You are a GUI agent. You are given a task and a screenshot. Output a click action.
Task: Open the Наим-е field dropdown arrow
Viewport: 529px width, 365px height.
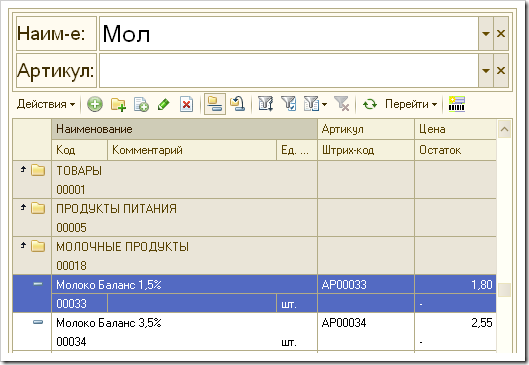pyautogui.click(x=486, y=34)
